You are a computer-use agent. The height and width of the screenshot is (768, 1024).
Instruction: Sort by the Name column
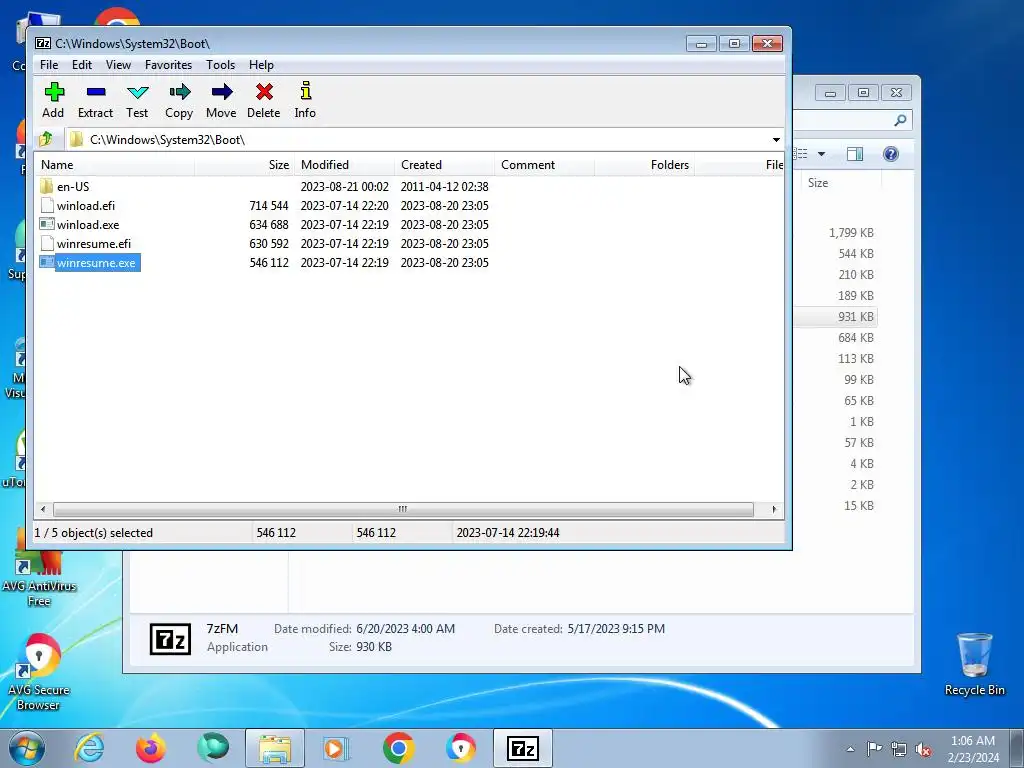115,165
